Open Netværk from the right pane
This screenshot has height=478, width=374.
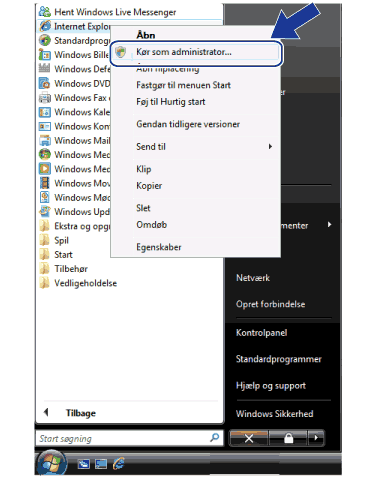click(x=253, y=278)
